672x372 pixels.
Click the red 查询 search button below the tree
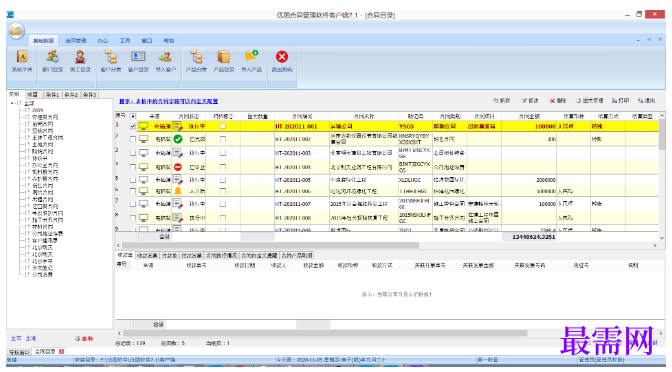pos(84,339)
